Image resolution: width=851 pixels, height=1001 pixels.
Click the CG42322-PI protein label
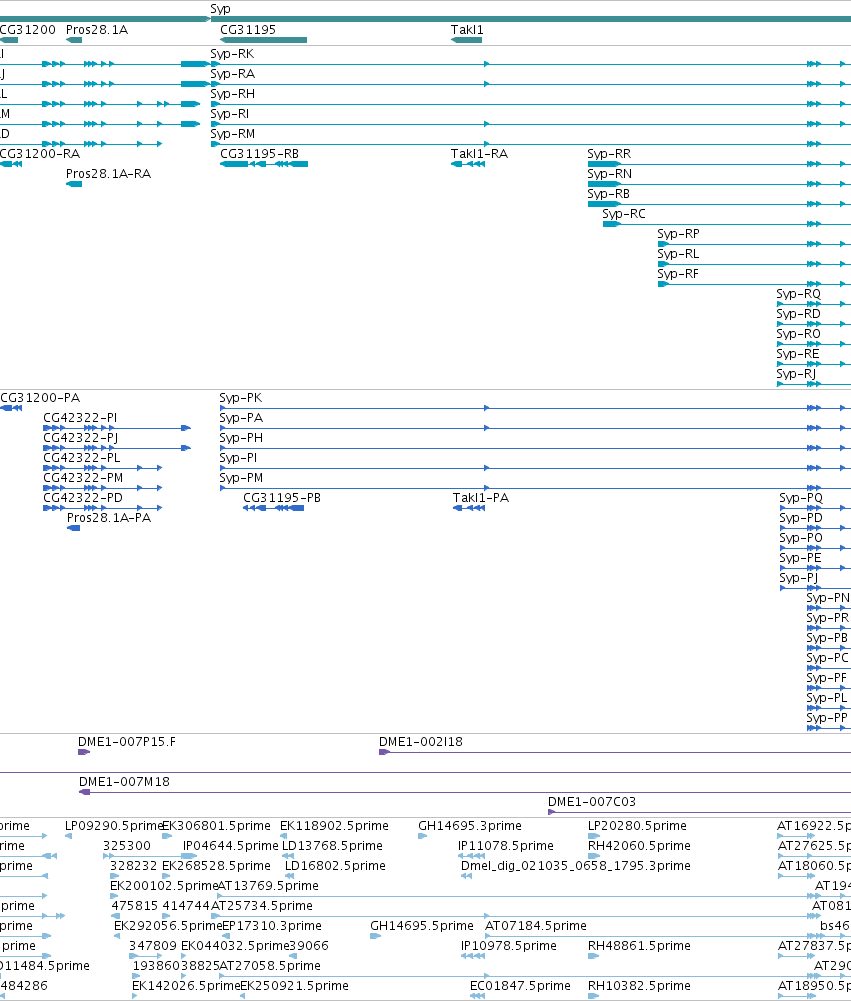tap(80, 418)
